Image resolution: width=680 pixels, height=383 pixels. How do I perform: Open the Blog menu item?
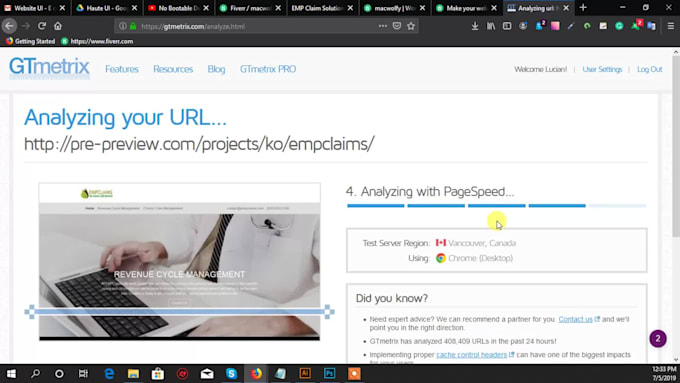point(216,69)
